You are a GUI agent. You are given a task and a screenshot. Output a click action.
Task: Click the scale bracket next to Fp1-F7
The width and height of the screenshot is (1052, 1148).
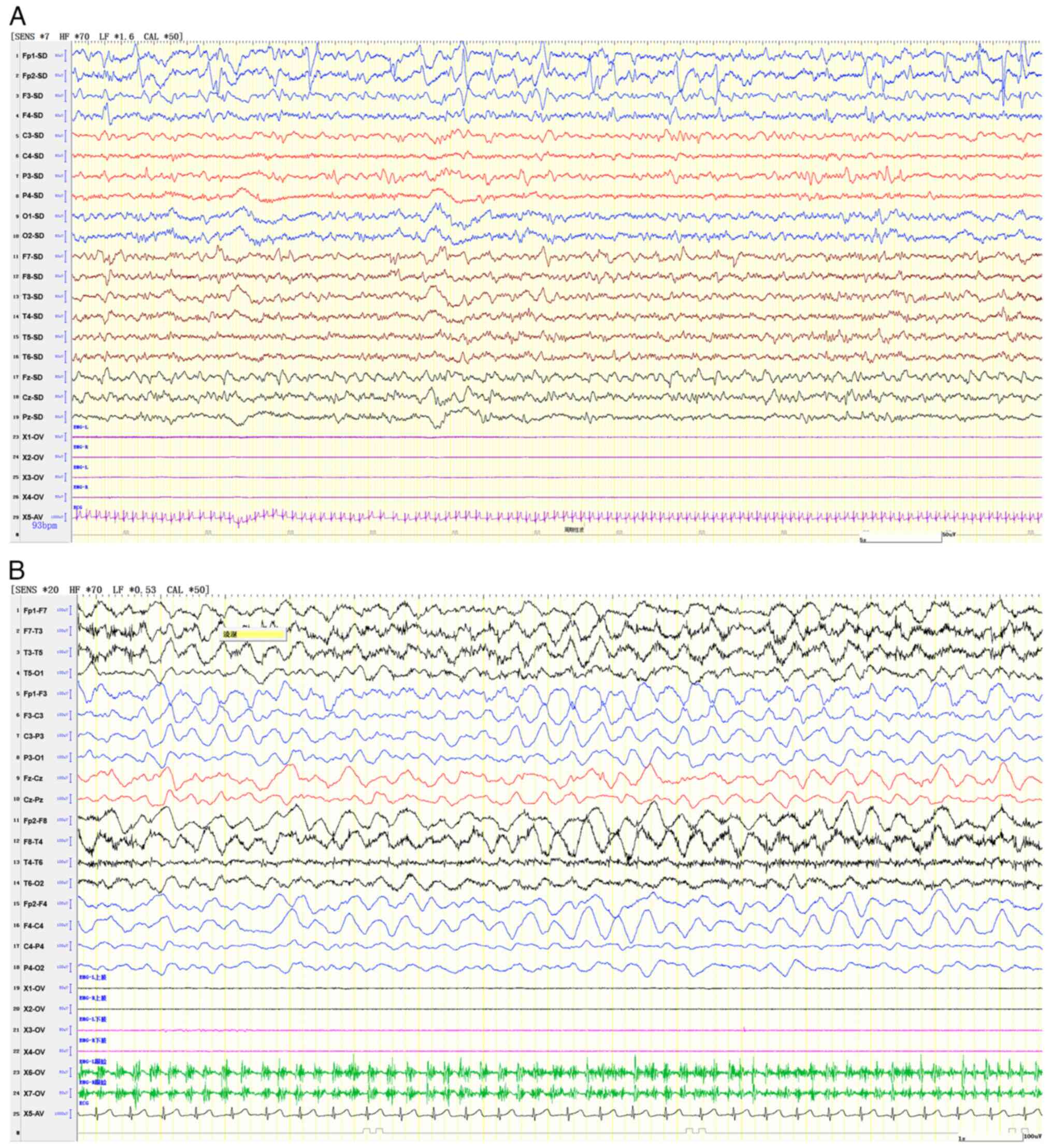(71, 610)
